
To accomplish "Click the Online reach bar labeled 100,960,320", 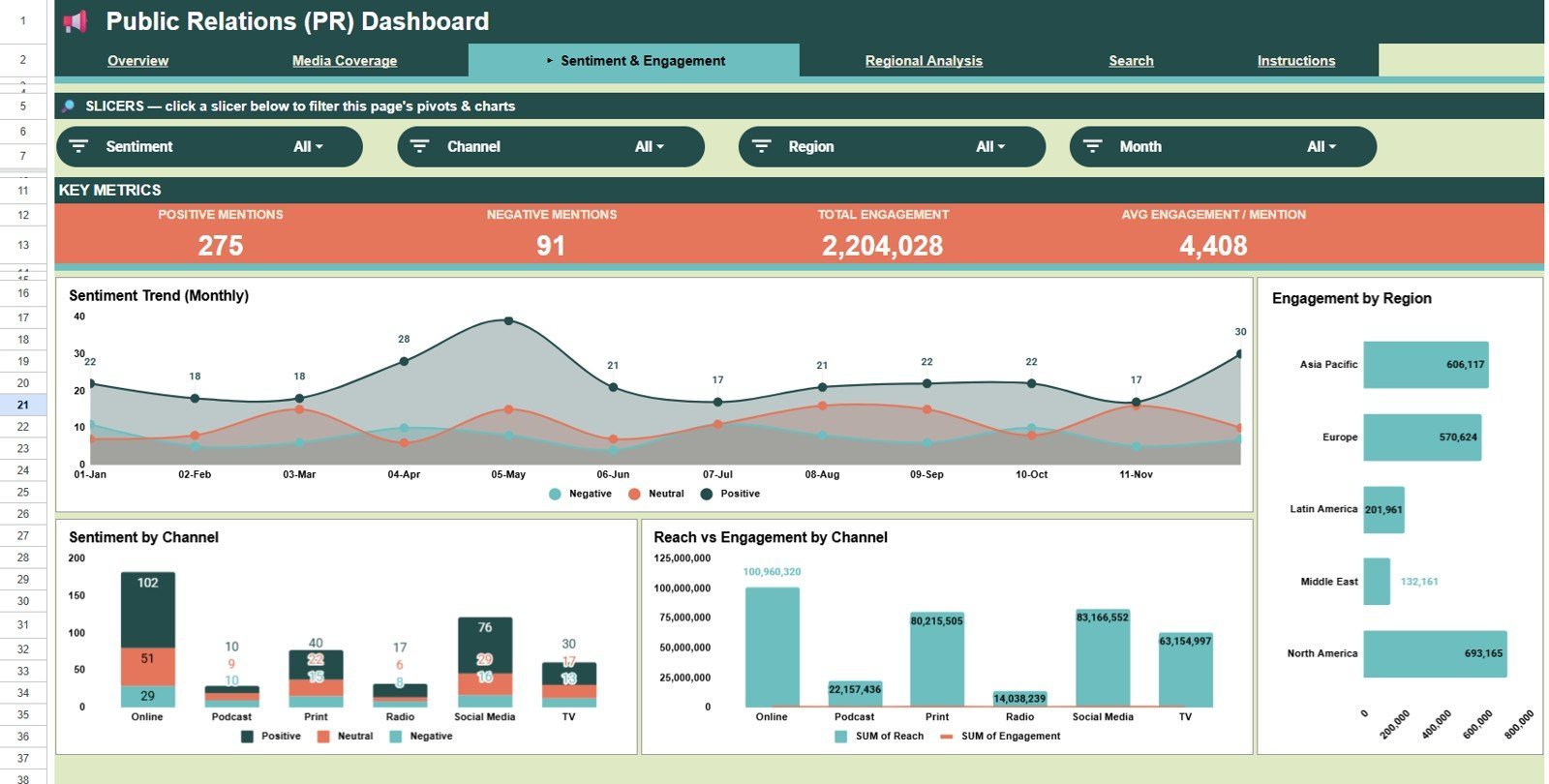I will coord(773,647).
